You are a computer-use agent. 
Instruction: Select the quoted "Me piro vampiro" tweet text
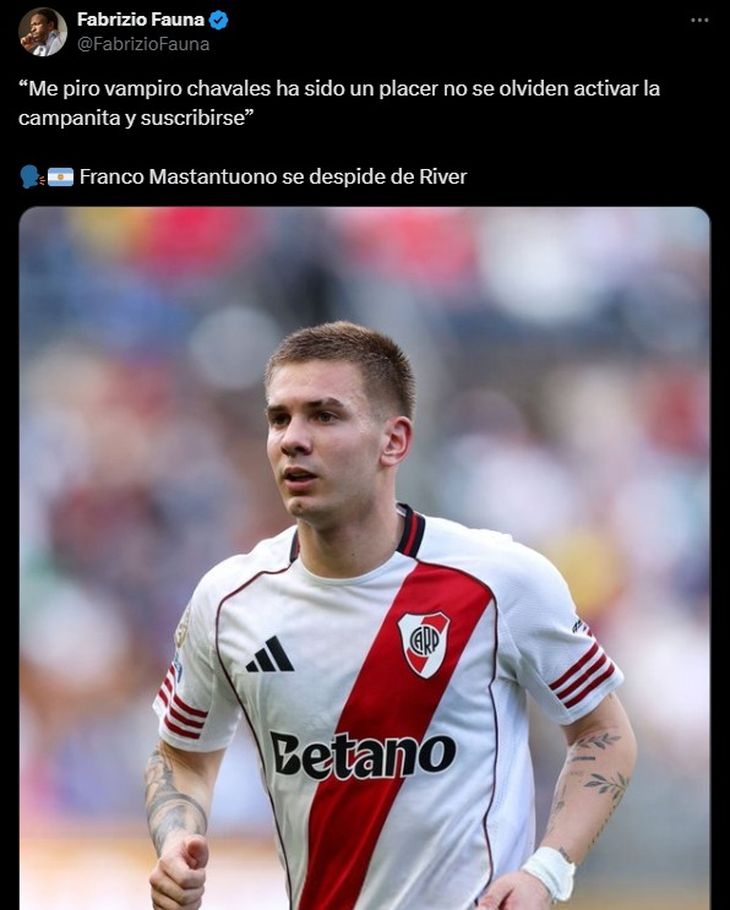pyautogui.click(x=339, y=103)
